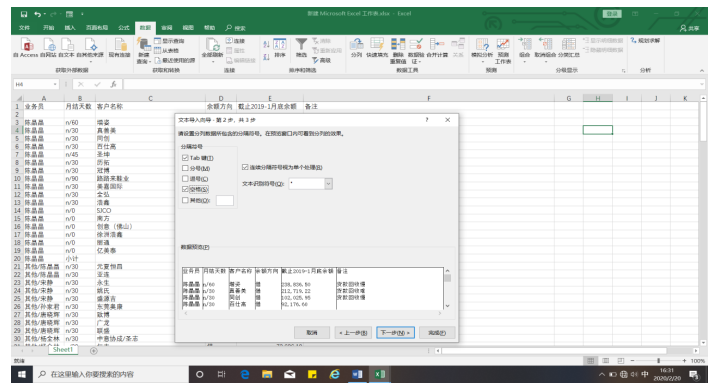
Task: Open the 文本识别符号 dropdown in wizard
Action: pos(328,184)
